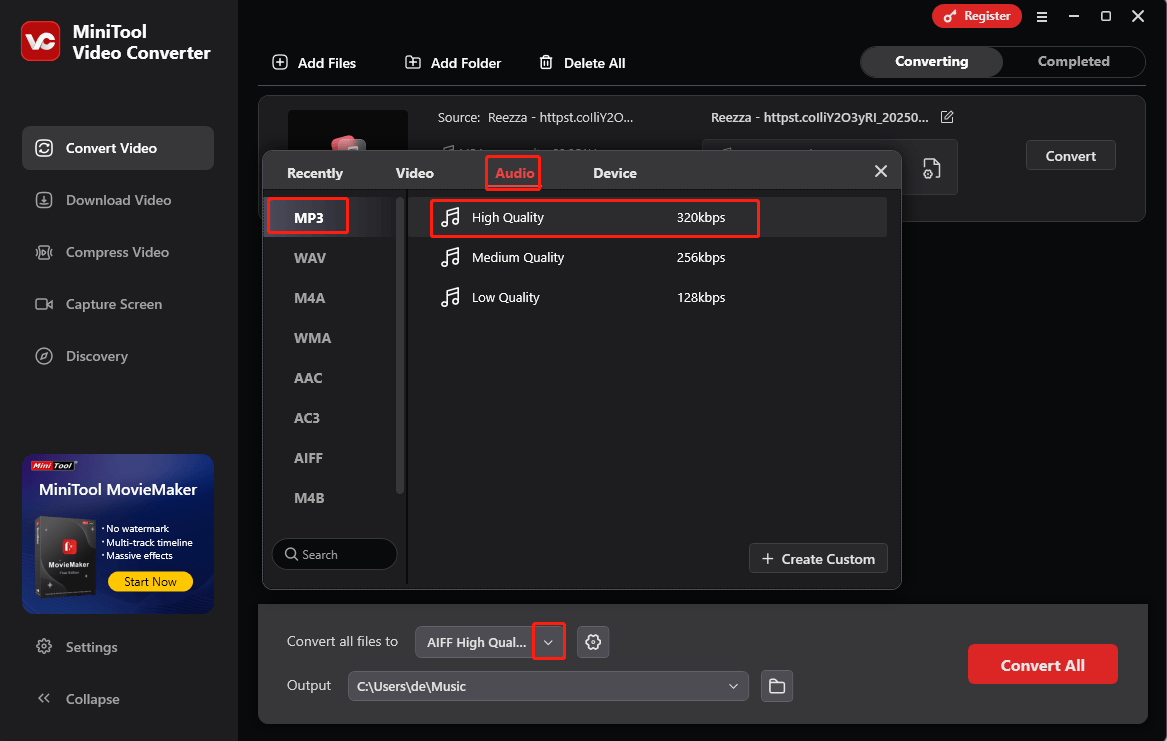This screenshot has height=741, width=1167.
Task: Open the Completed tab
Action: [1073, 62]
